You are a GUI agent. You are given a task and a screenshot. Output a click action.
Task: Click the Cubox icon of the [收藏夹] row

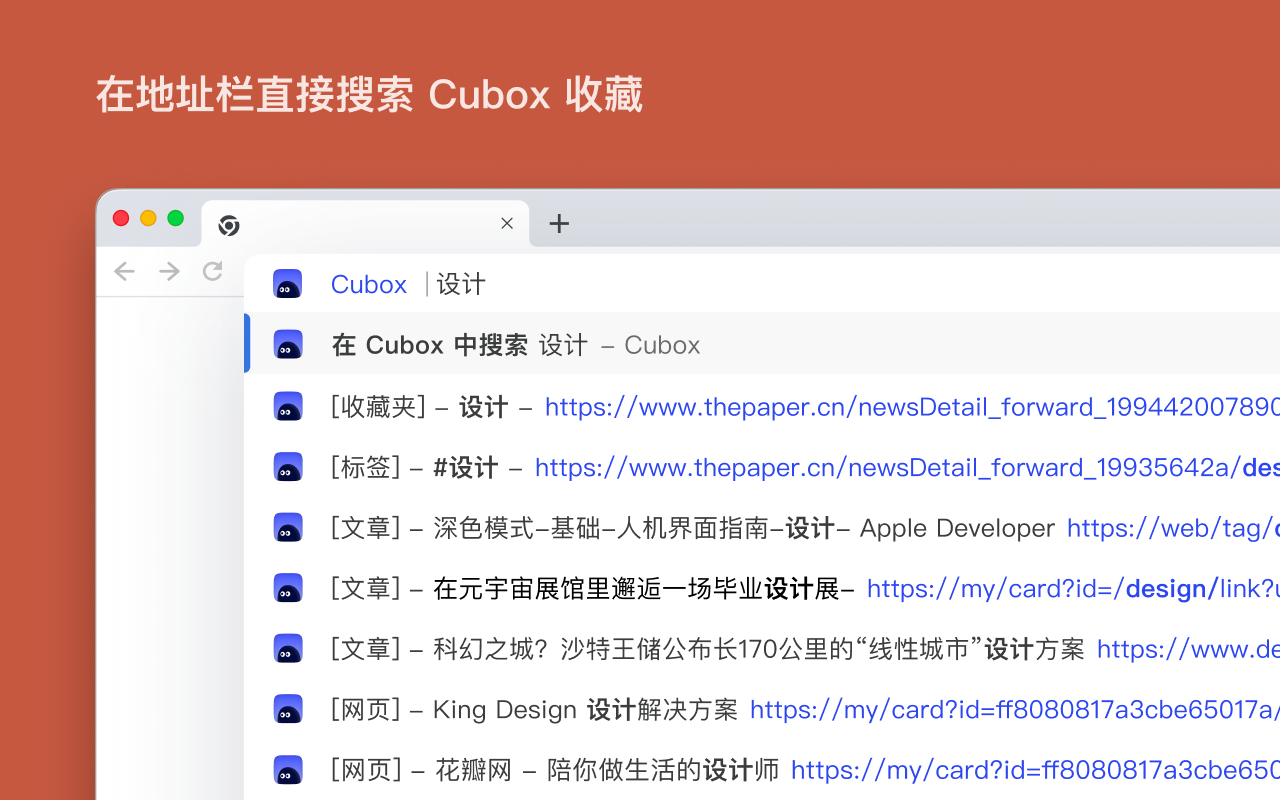[288, 406]
